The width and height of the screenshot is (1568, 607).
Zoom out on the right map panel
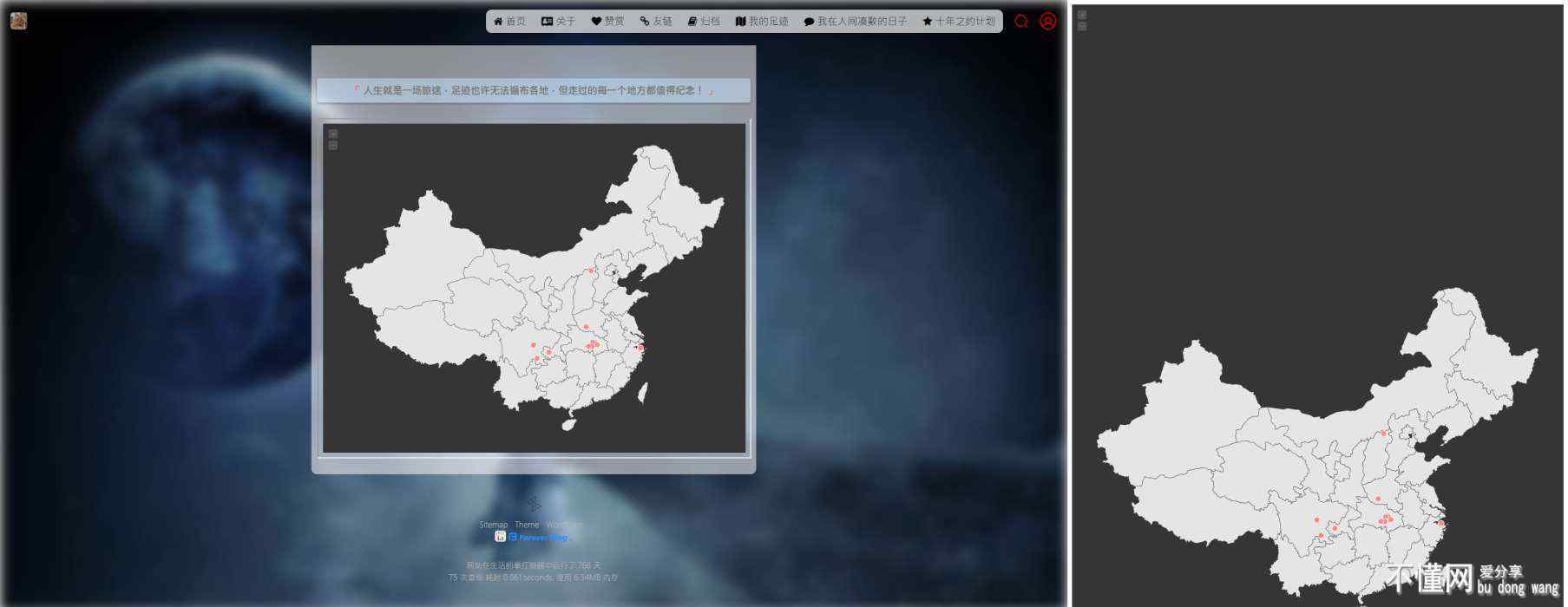click(1082, 27)
